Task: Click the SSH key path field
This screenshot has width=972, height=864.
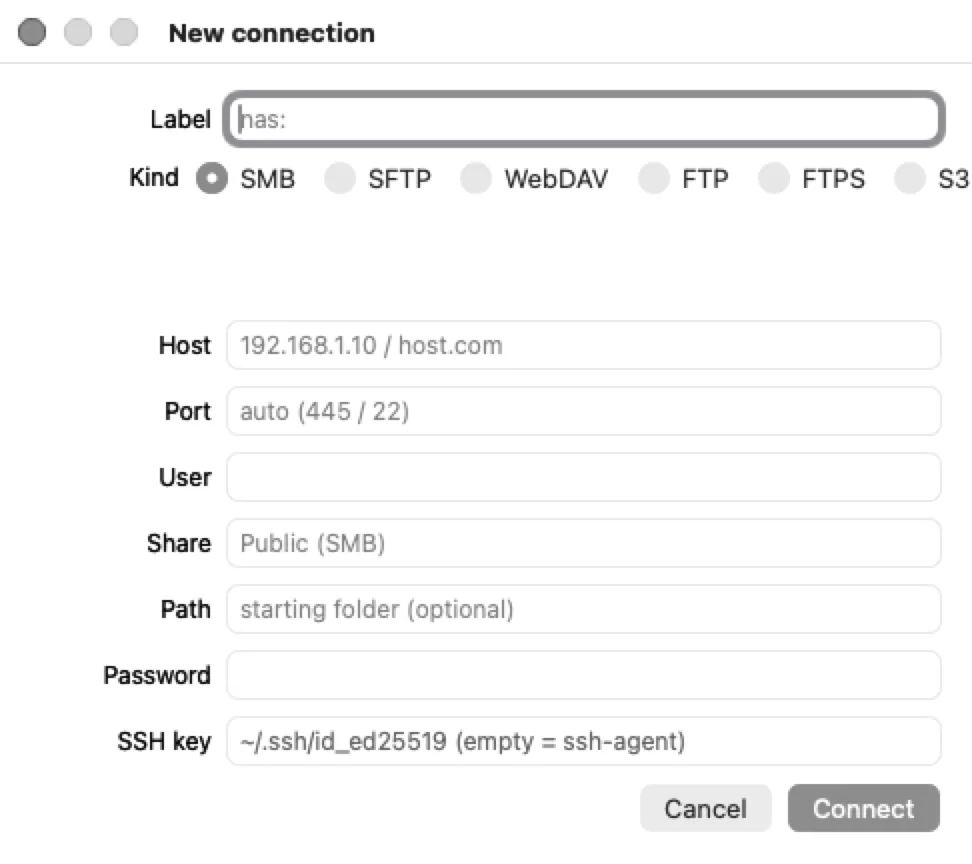Action: [583, 741]
